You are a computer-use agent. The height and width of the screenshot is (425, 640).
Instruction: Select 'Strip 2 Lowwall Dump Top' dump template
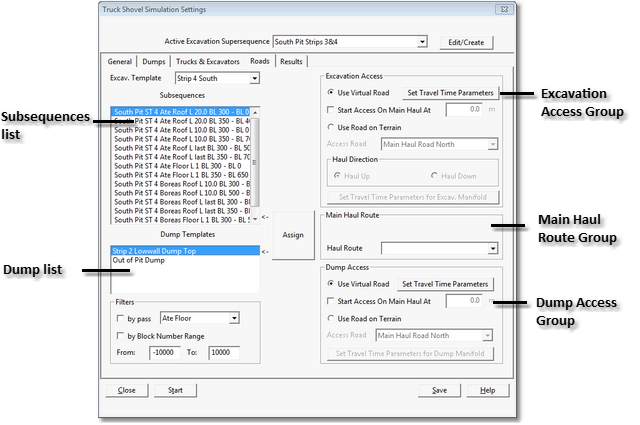point(185,251)
